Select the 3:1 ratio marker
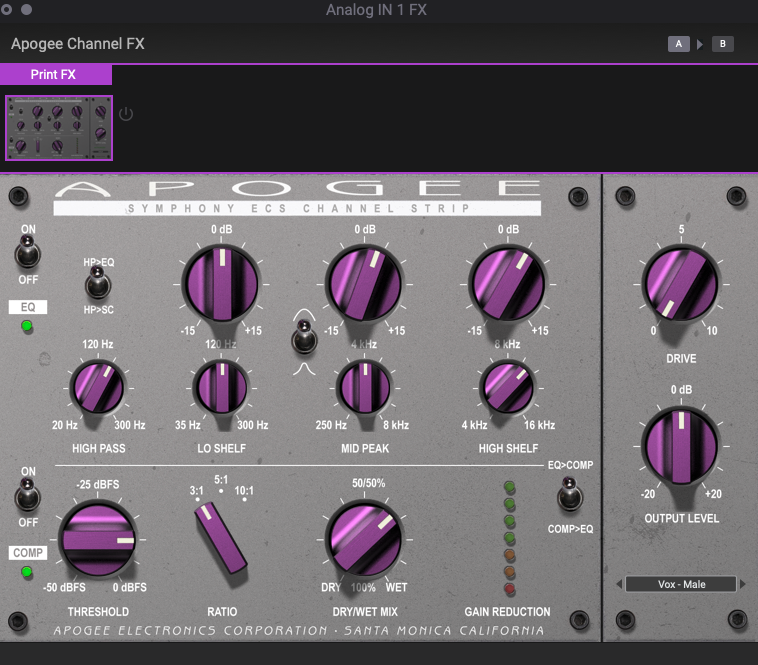The image size is (758, 665). click(x=196, y=491)
